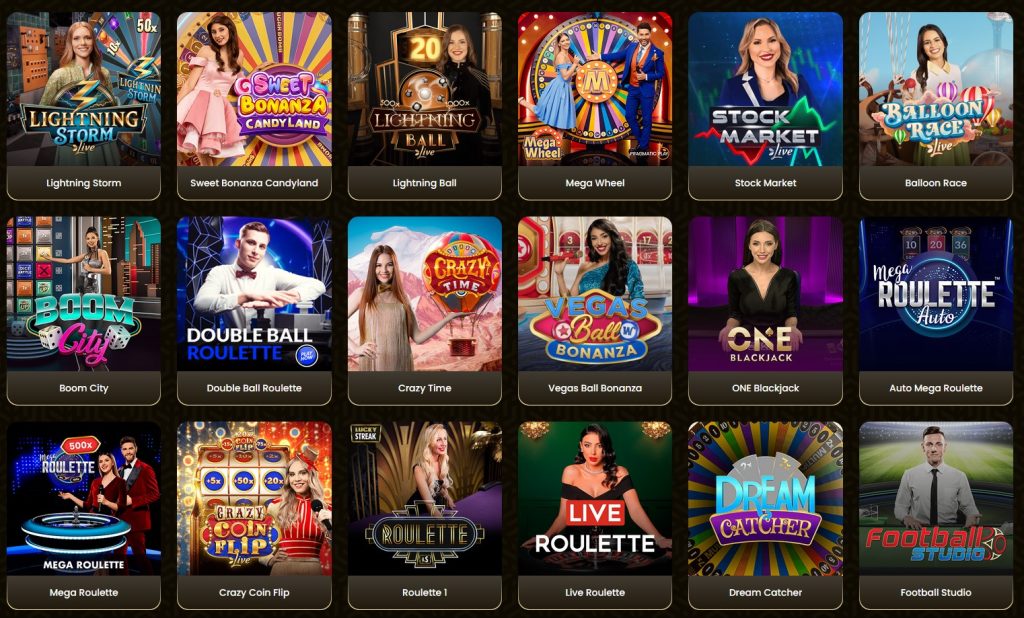Open the Balloon Race game thumbnail
The image size is (1024, 618).
click(936, 89)
